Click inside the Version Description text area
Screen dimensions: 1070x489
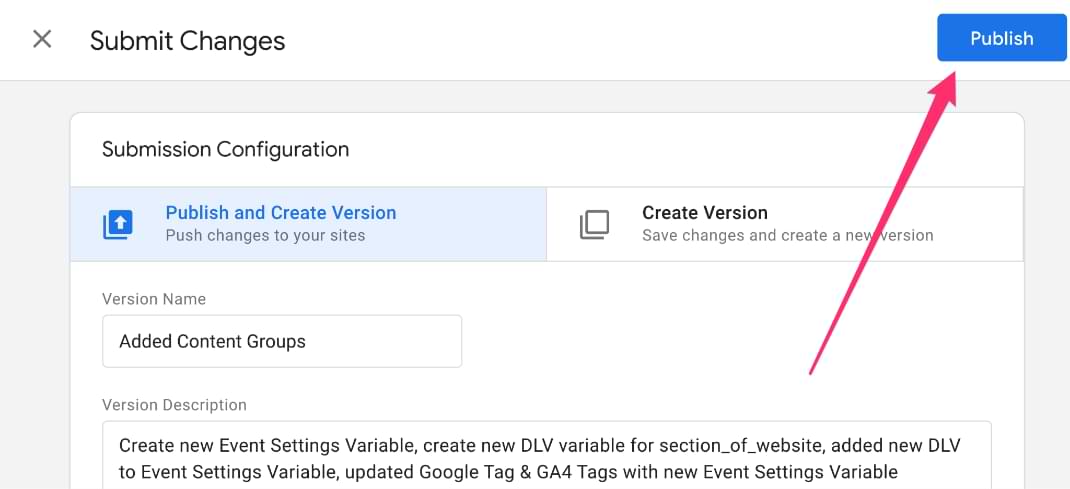(547, 454)
